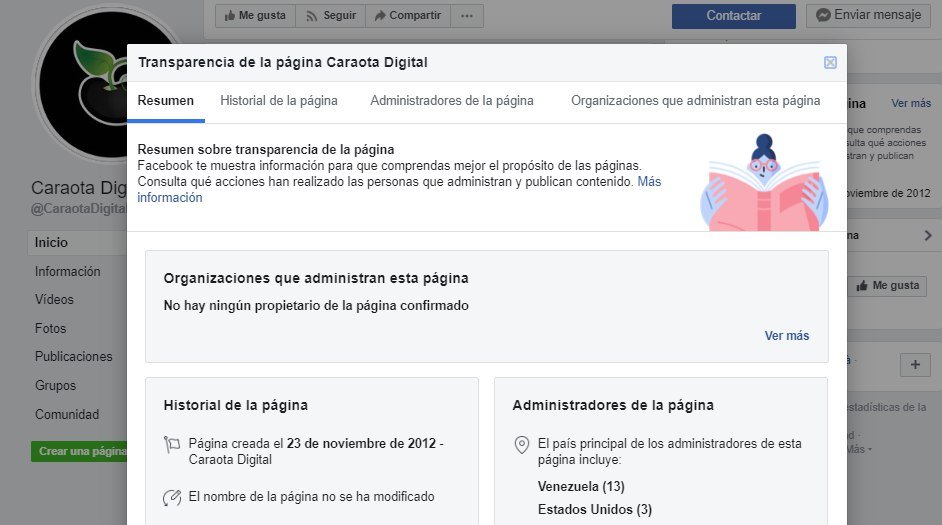The image size is (942, 525).
Task: Follow the Más información link
Action: click(649, 181)
